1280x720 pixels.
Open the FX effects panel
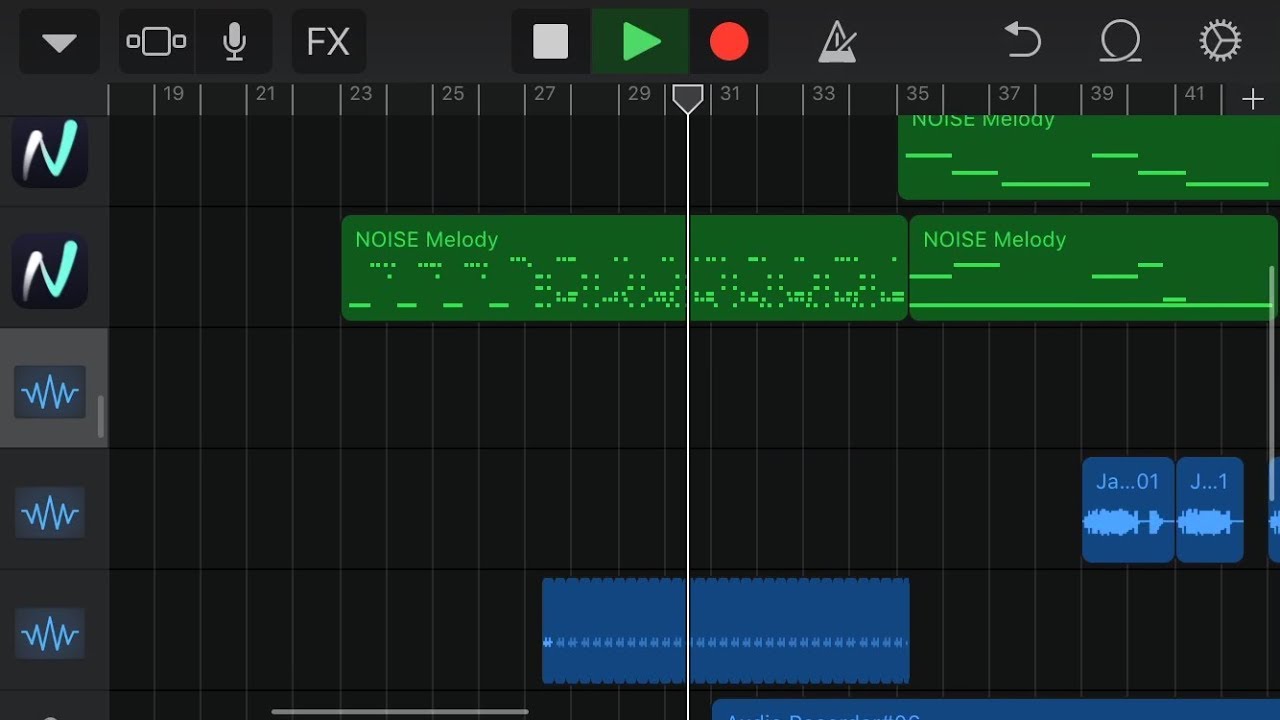328,42
